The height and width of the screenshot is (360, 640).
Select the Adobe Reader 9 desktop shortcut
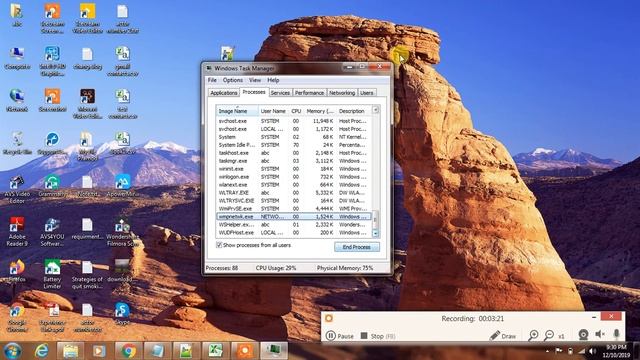click(x=17, y=232)
